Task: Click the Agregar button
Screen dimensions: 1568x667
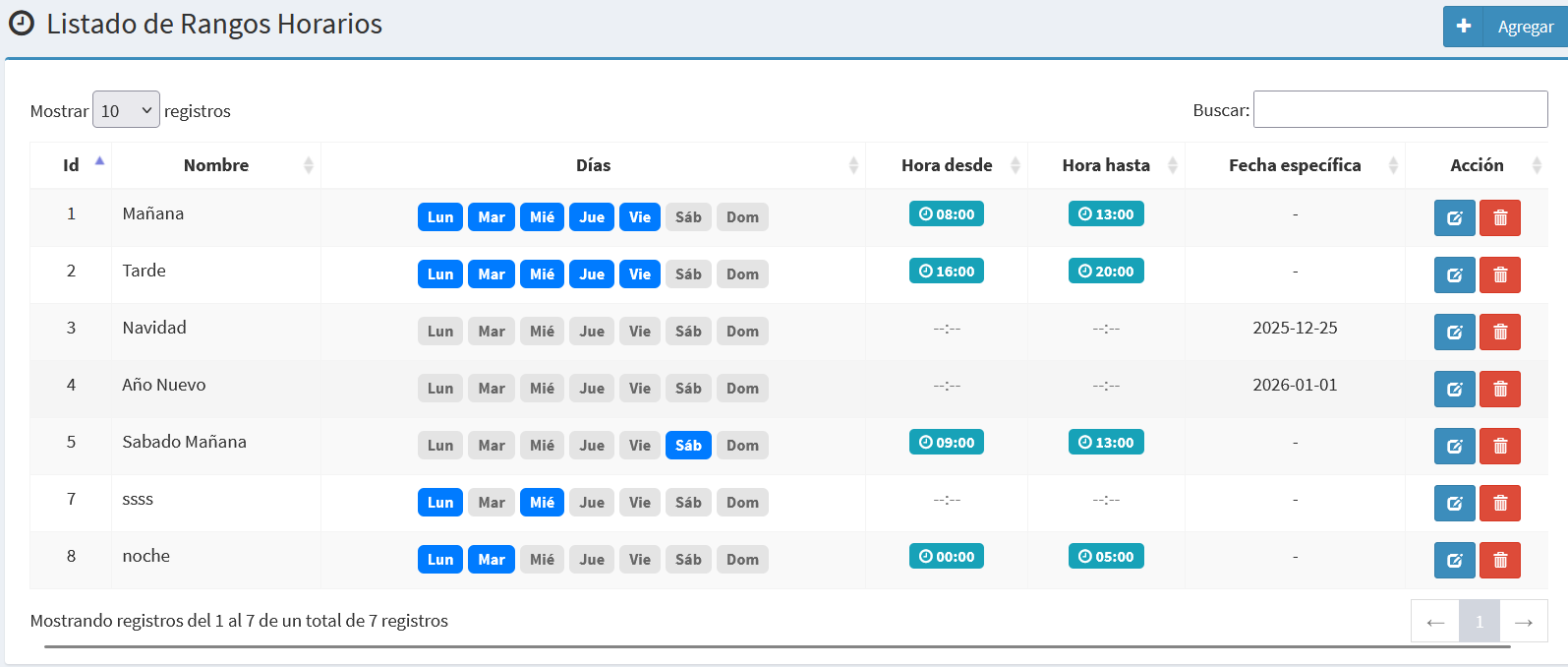Action: [x=1505, y=27]
